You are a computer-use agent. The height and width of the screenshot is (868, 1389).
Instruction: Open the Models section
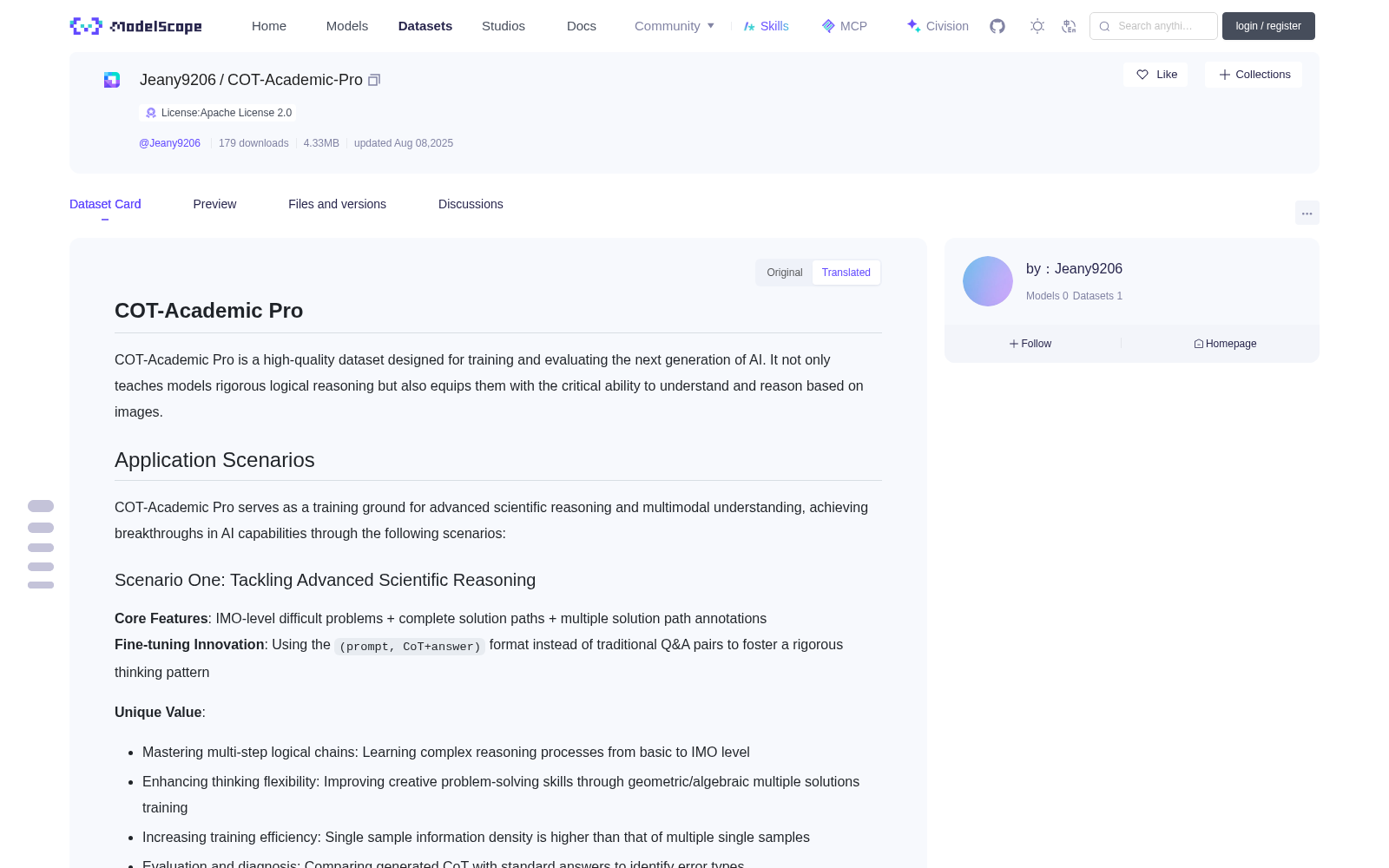click(x=347, y=26)
